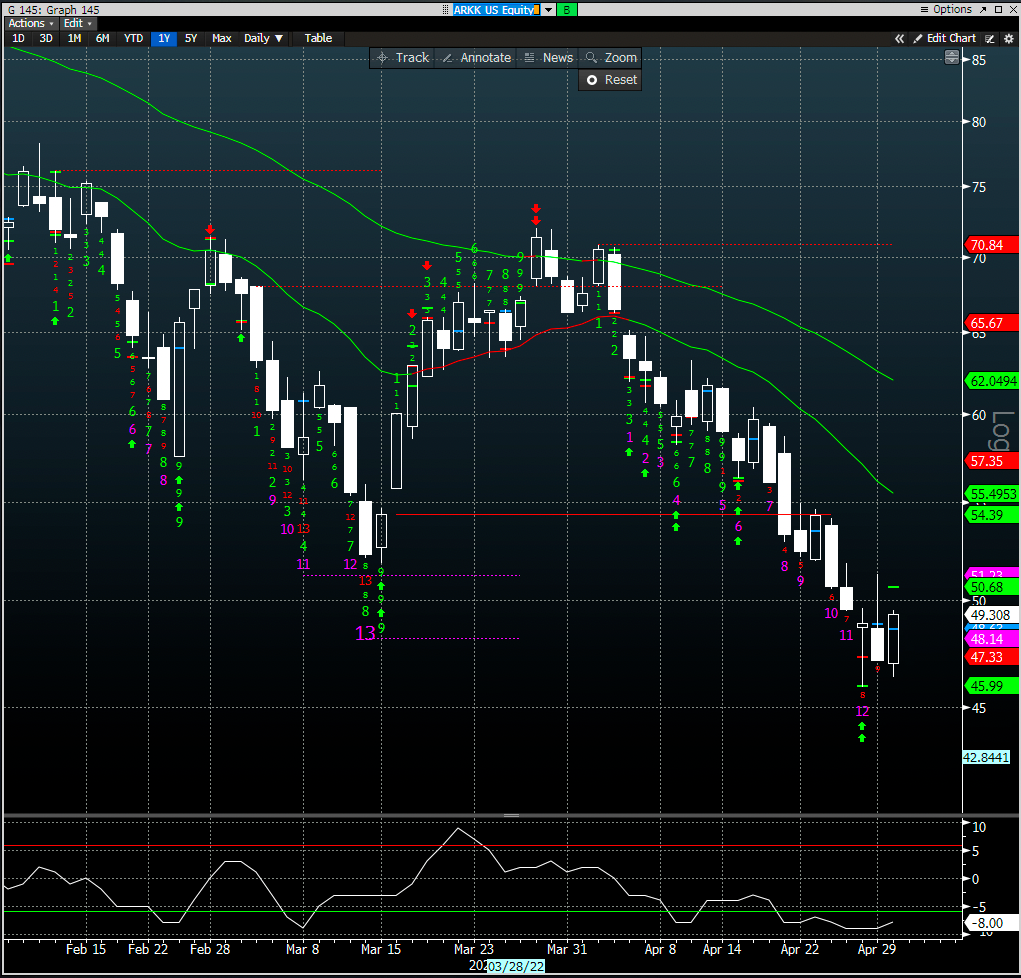1021x978 pixels.
Task: Select the 5Y range tab
Action: pos(191,38)
